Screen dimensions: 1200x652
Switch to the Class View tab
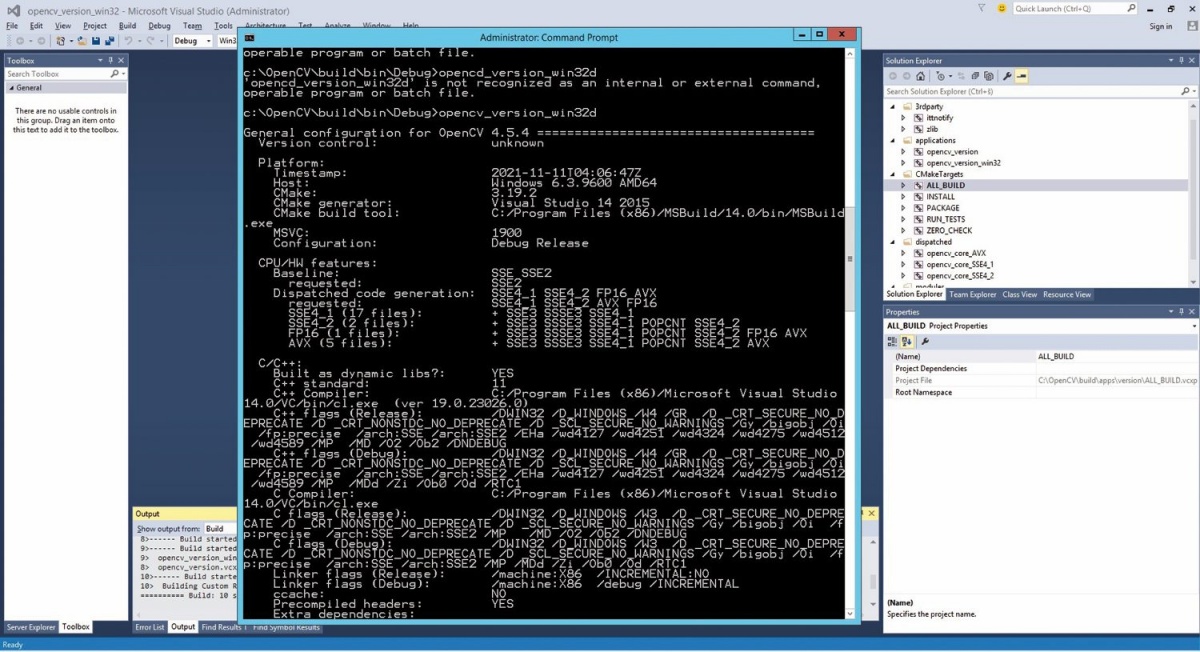[1020, 294]
